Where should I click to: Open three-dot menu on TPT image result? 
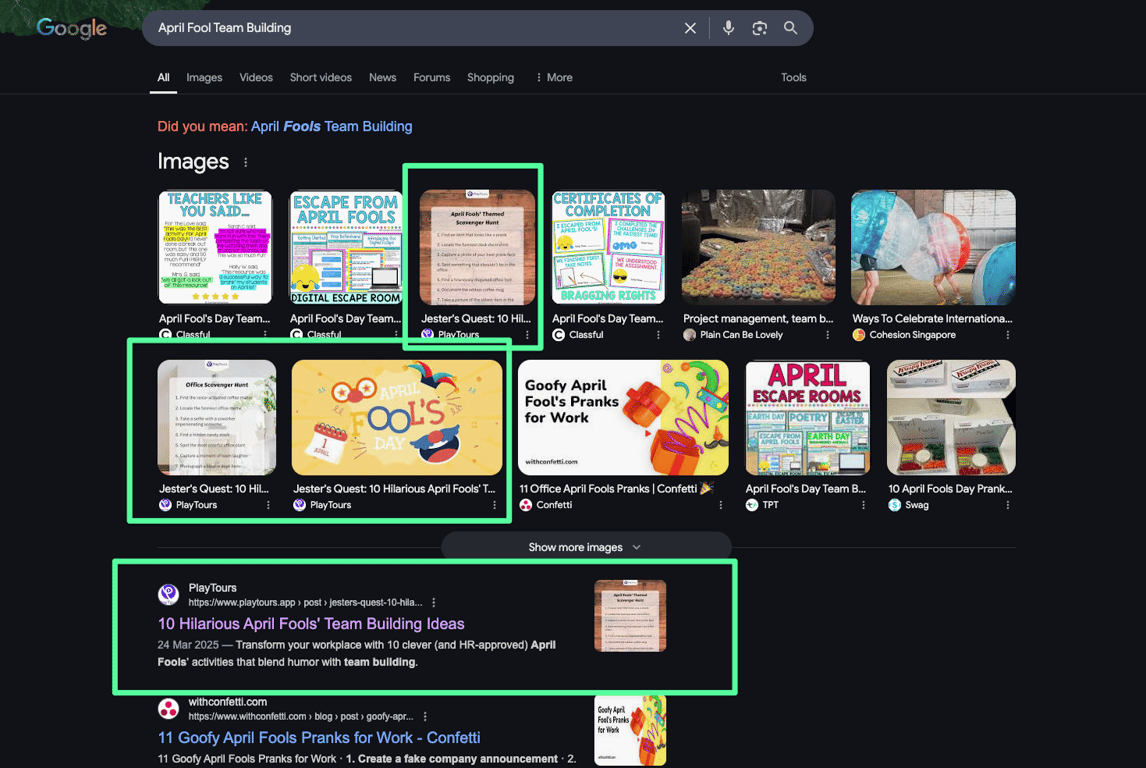tap(863, 505)
